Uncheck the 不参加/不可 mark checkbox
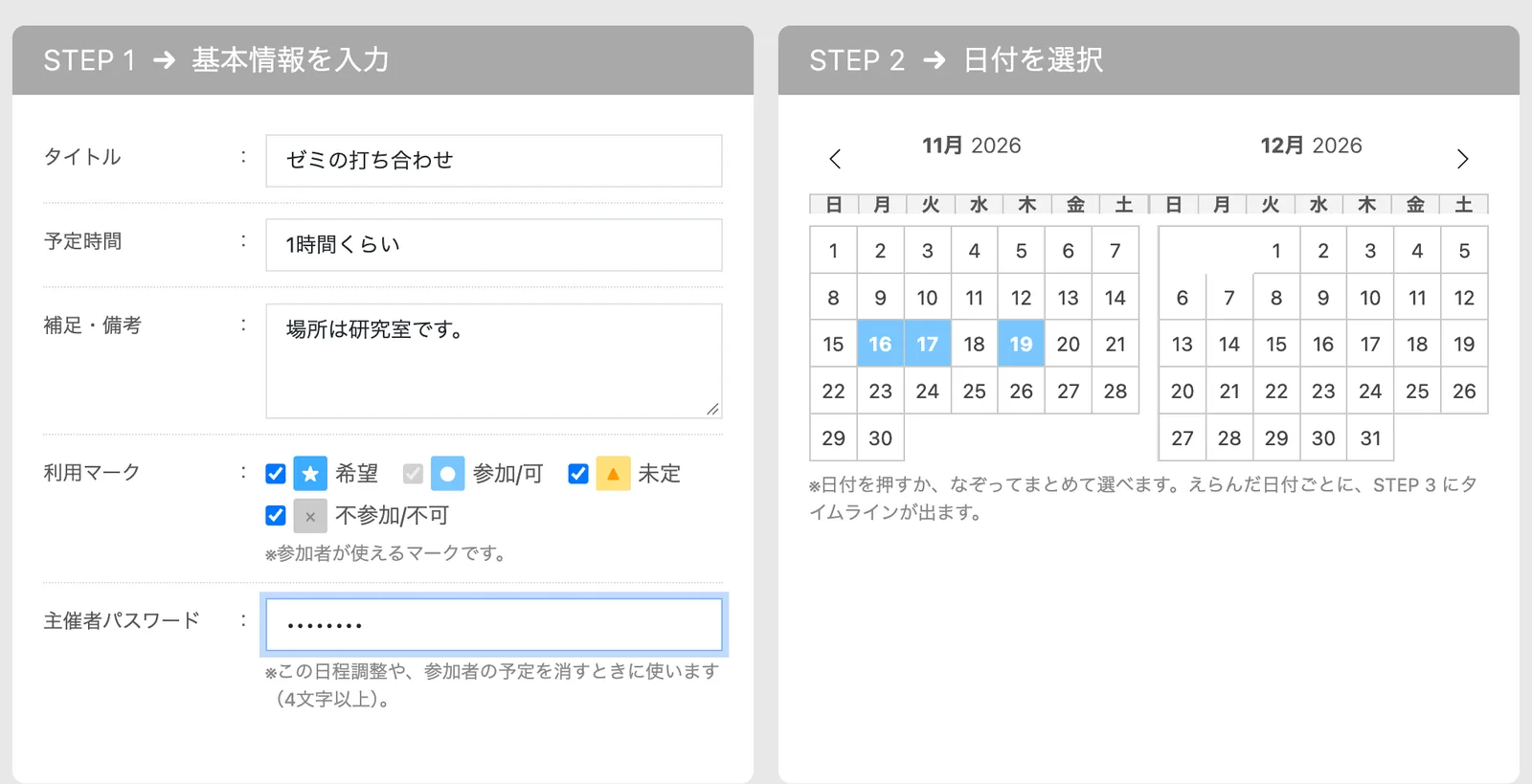1532x784 pixels. pos(276,516)
